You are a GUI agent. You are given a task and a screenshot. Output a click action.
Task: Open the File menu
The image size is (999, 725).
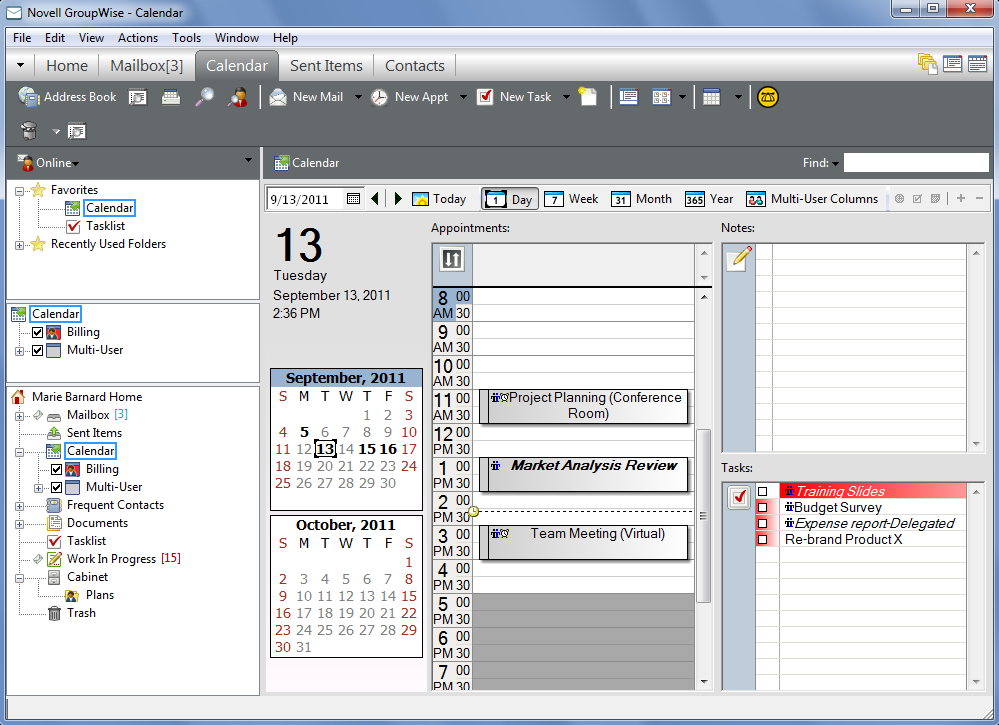point(22,38)
